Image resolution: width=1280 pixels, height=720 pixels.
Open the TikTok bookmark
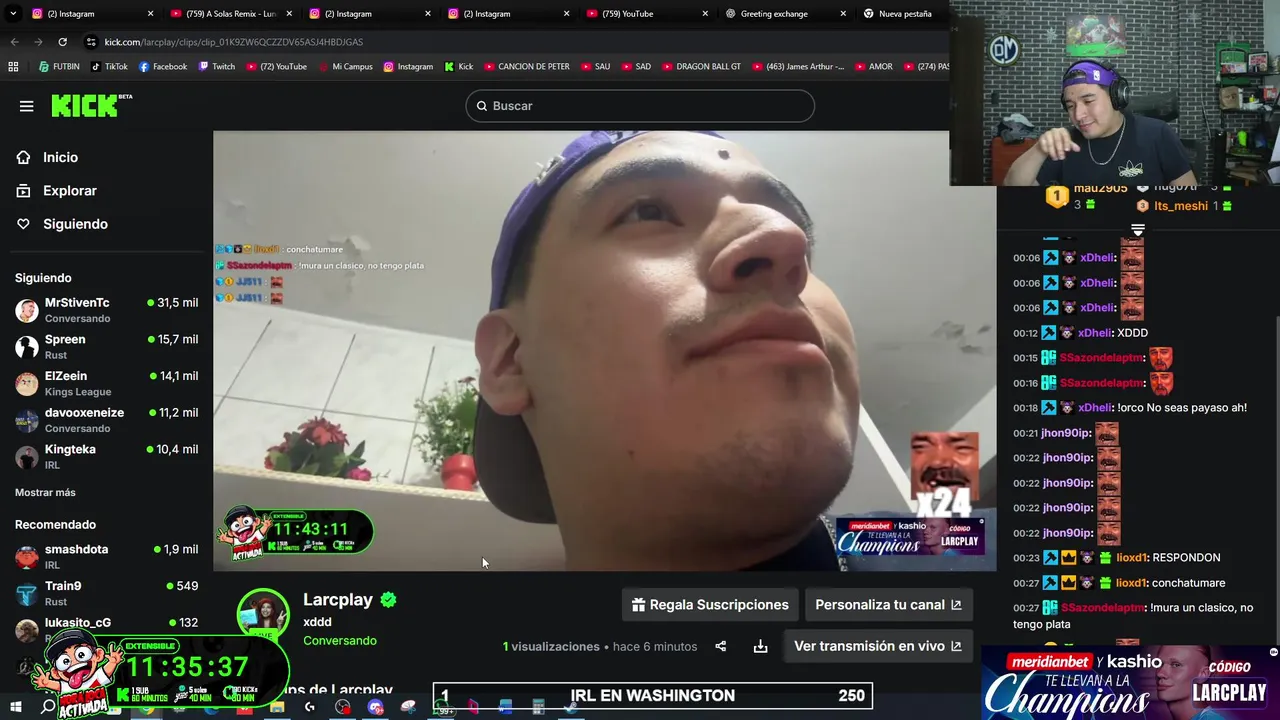pos(109,67)
